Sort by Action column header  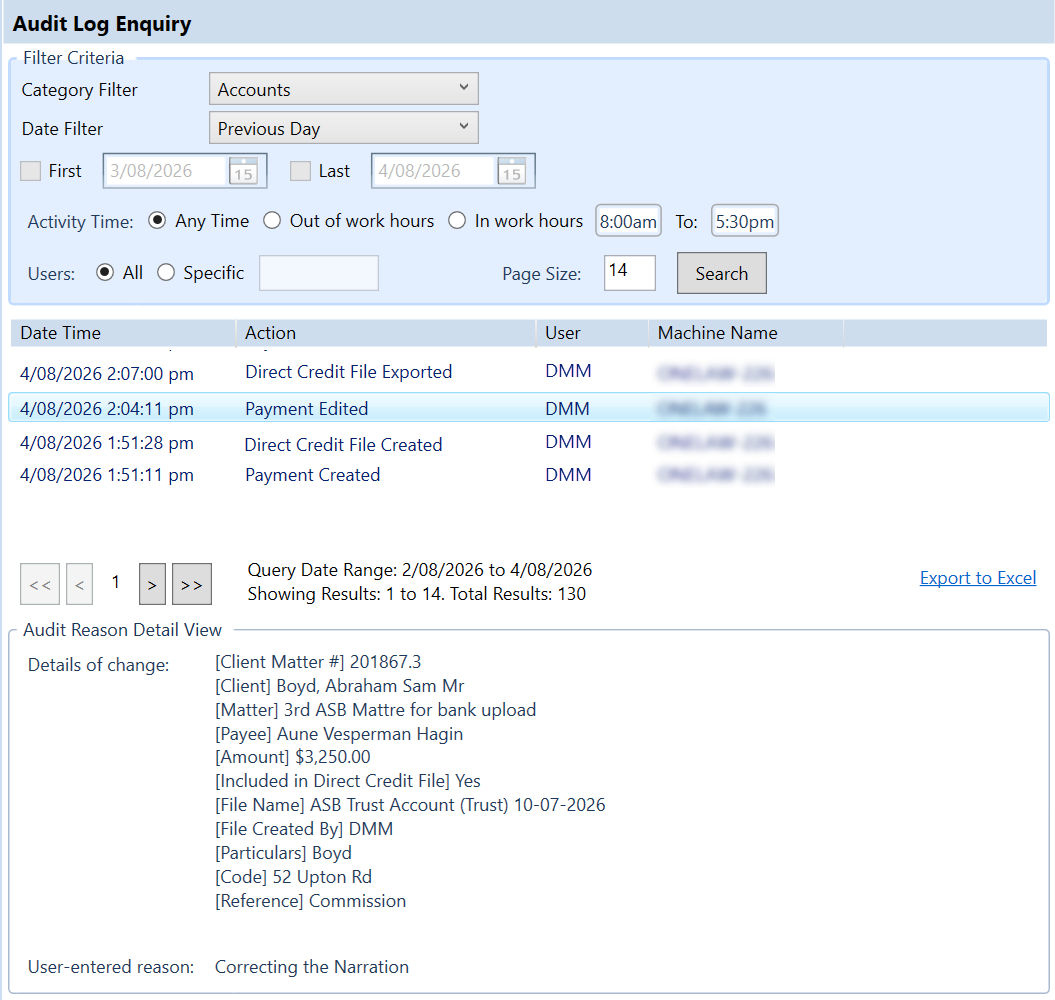click(386, 333)
